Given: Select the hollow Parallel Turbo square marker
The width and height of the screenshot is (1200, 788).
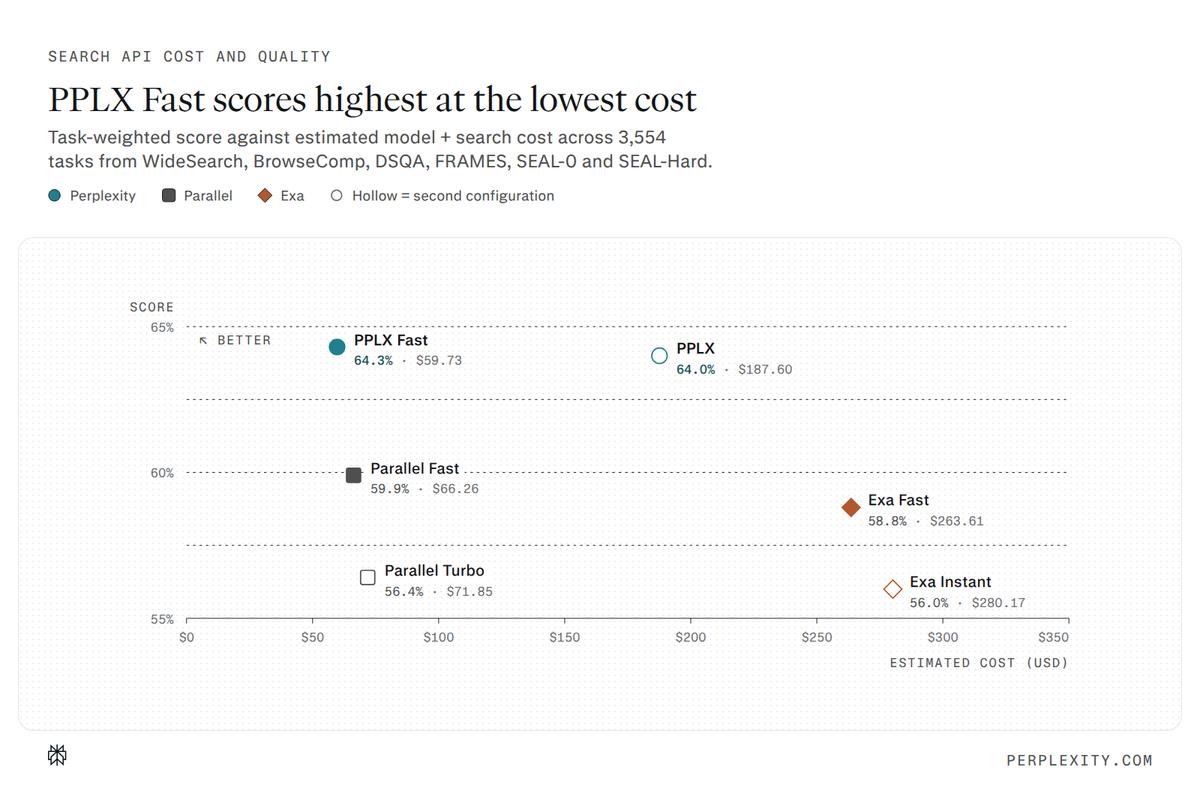Looking at the screenshot, I should click(x=368, y=577).
